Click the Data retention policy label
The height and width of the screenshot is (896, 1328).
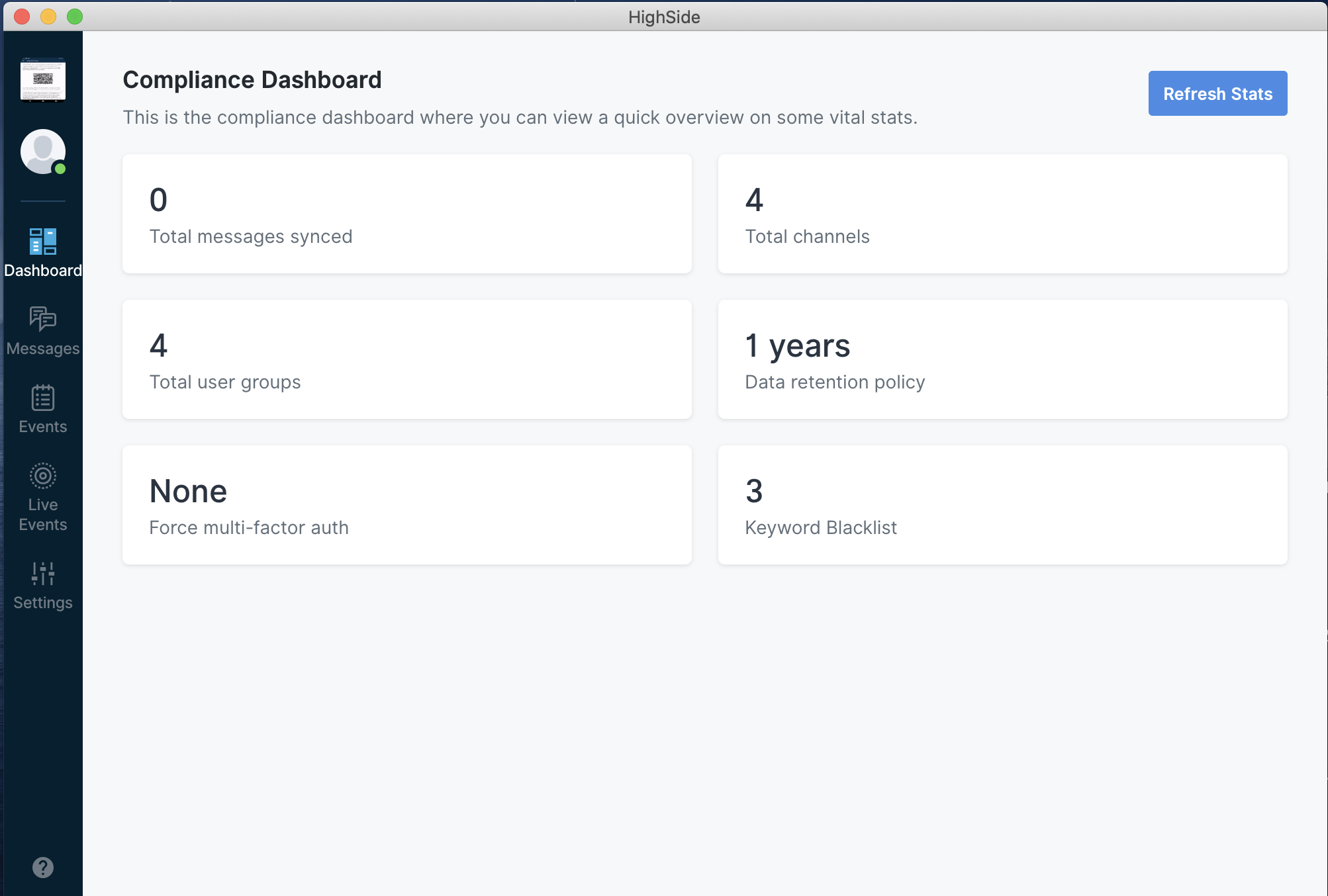click(x=835, y=382)
